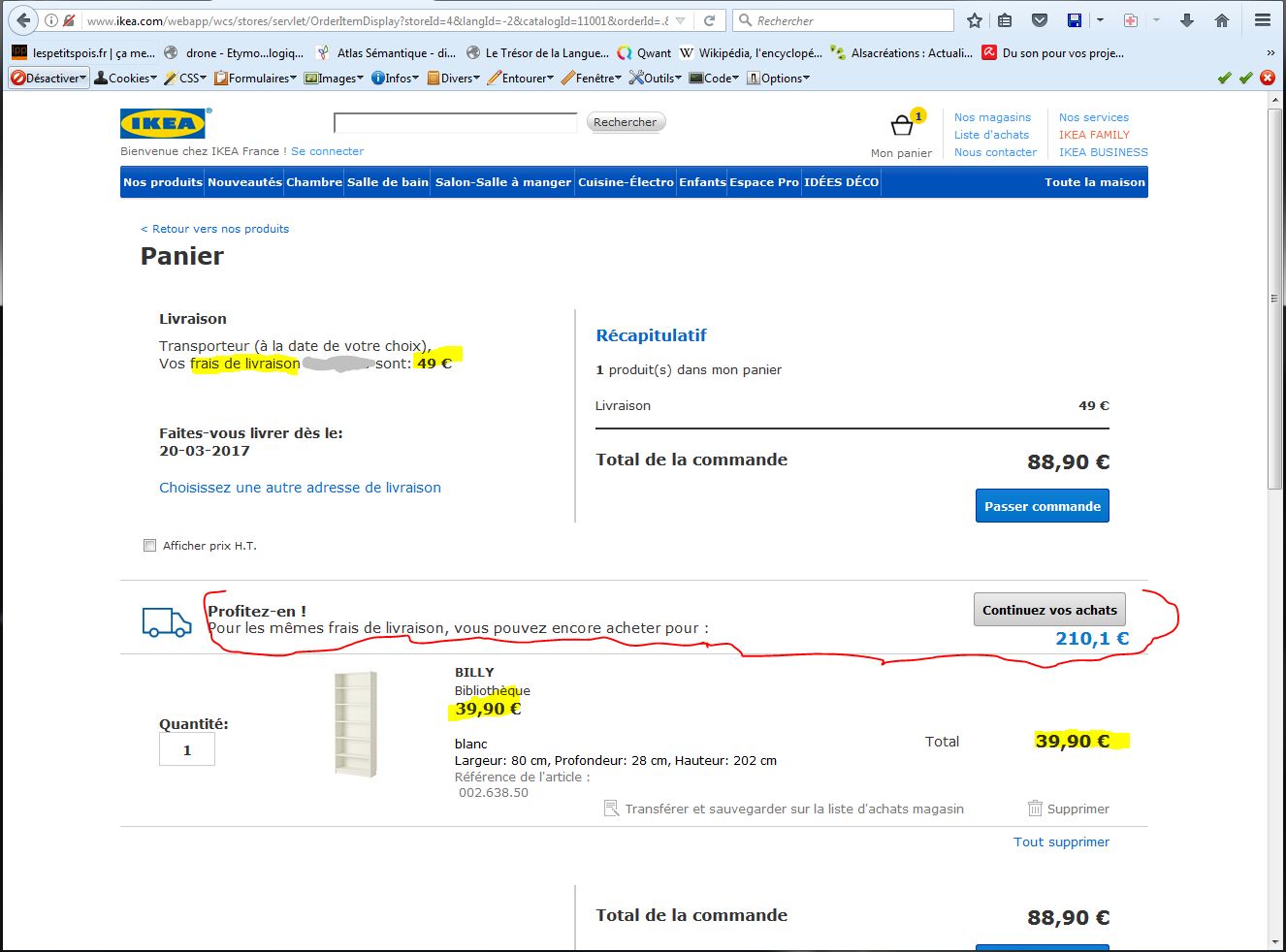Open the downloads arrow icon
The image size is (1286, 952).
pyautogui.click(x=1187, y=20)
